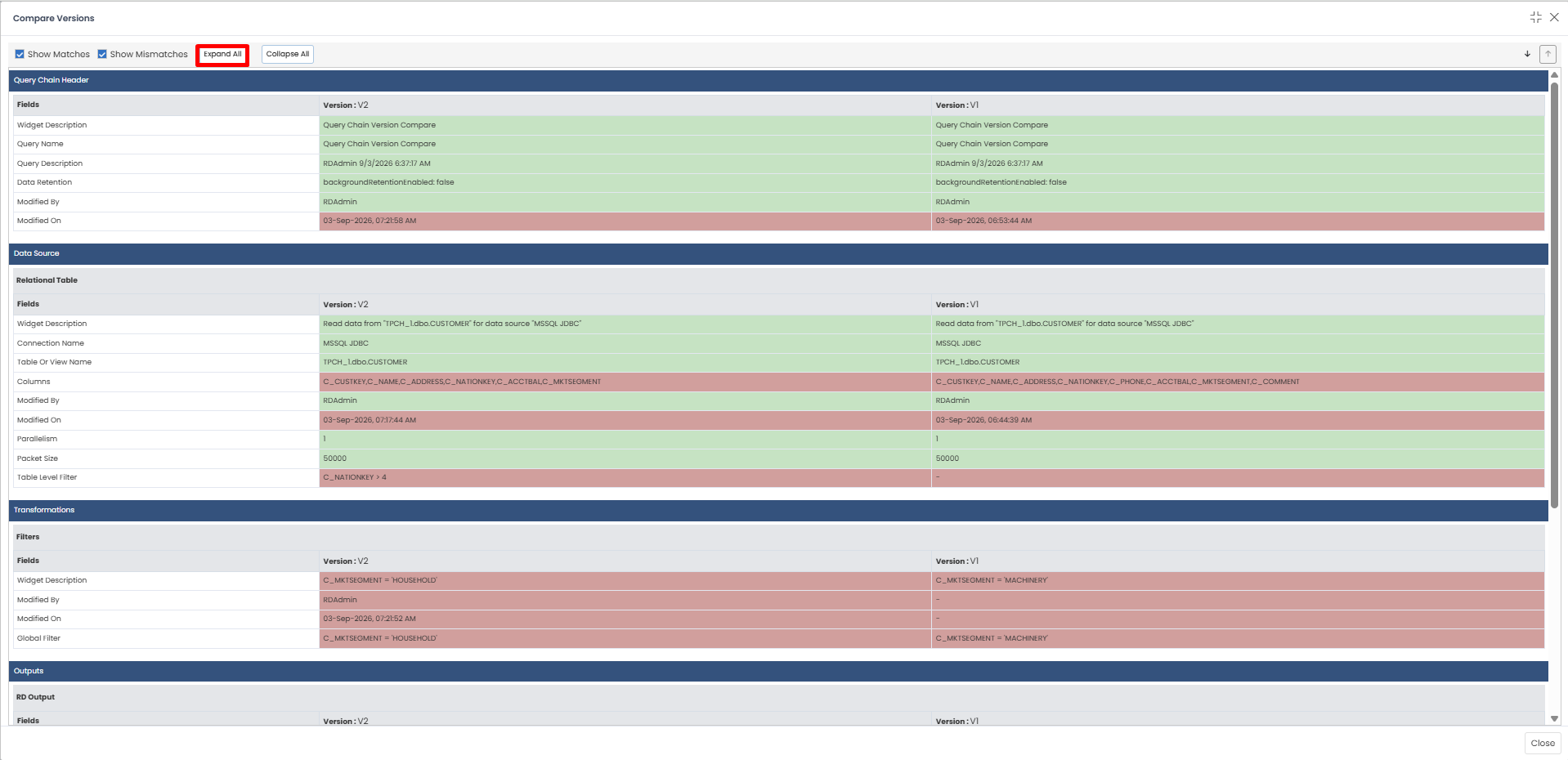
Task: Click the Data Retention field label
Action: tap(44, 182)
